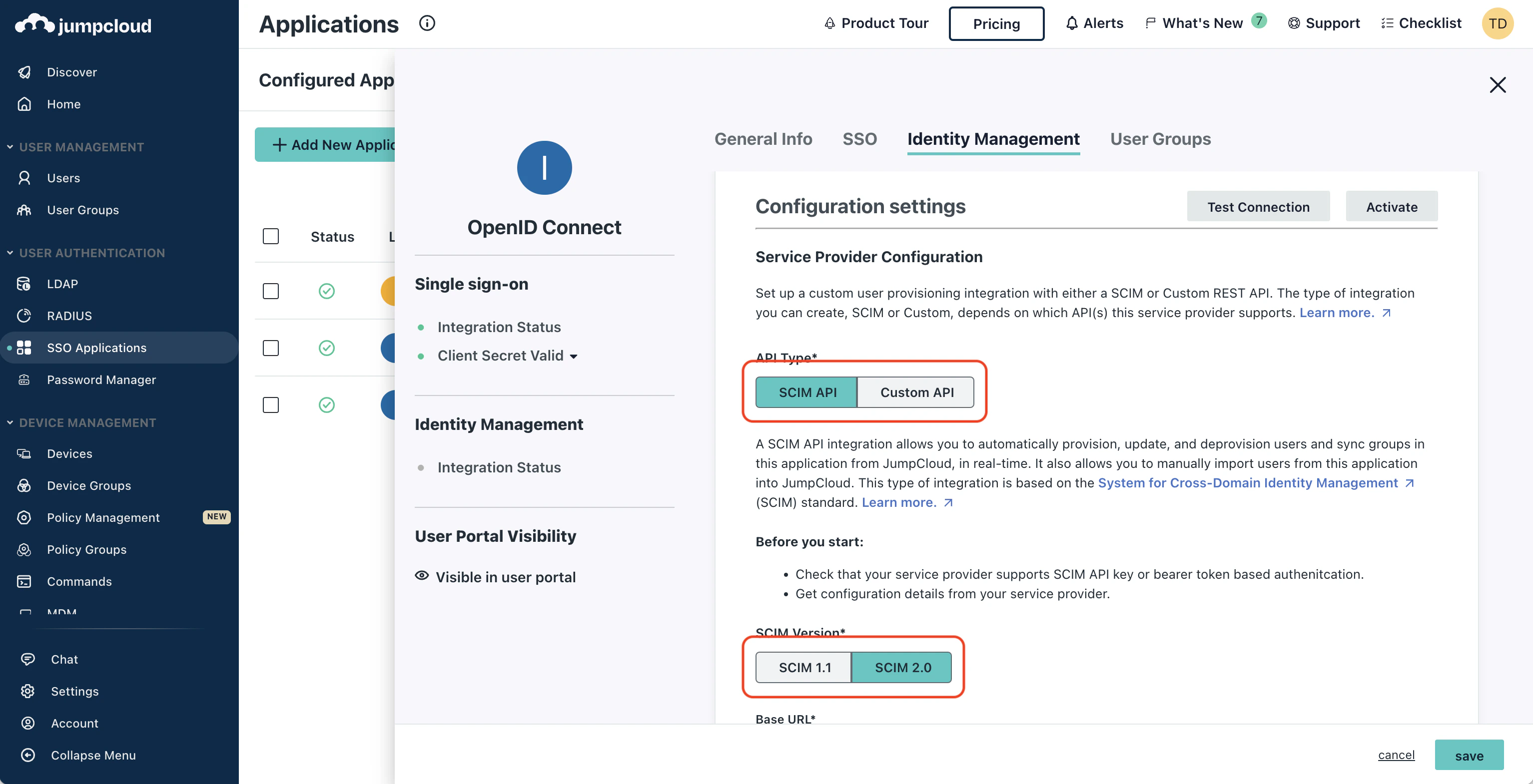Click Add New Application button

pos(325,144)
